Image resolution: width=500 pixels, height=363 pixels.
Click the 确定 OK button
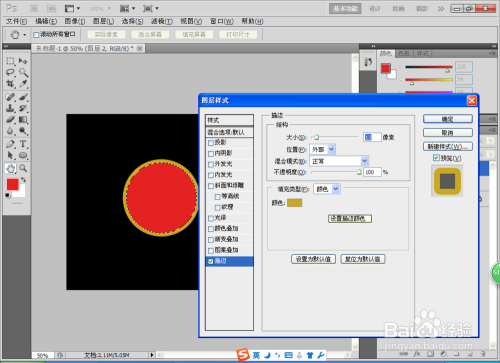click(x=447, y=119)
